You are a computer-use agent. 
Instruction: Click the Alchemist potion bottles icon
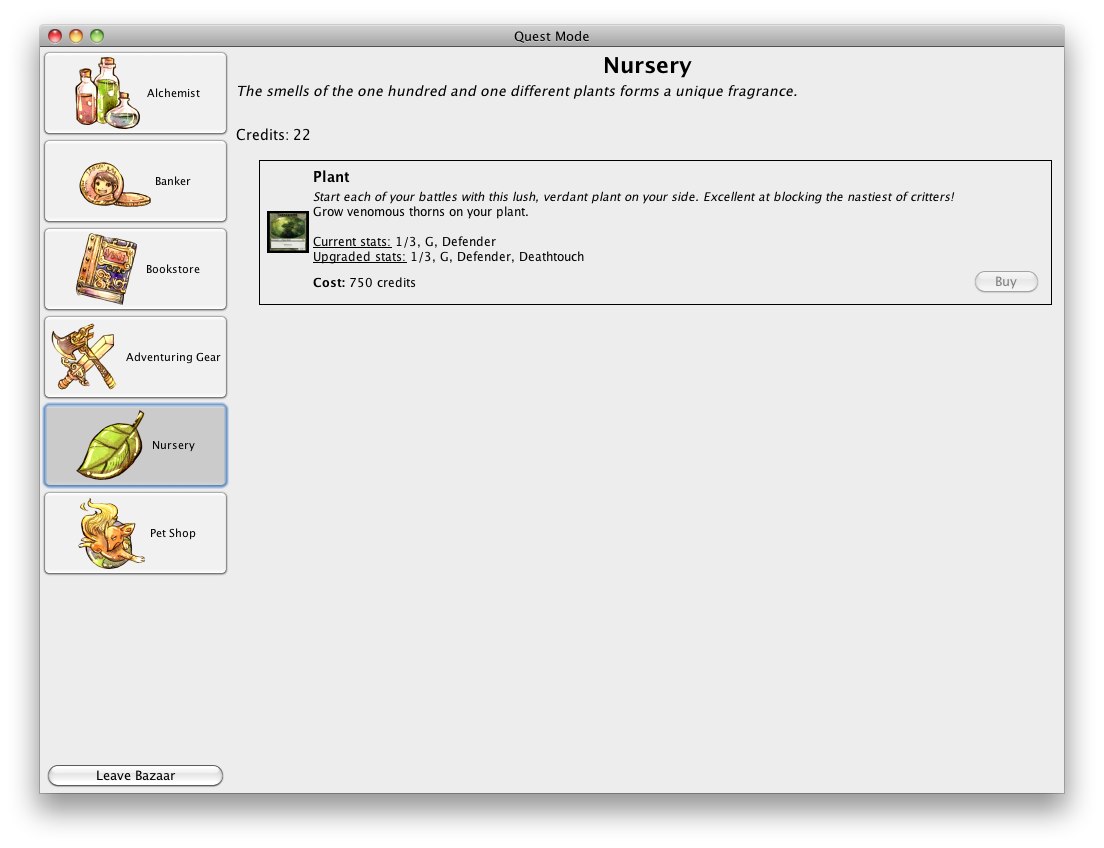point(107,93)
